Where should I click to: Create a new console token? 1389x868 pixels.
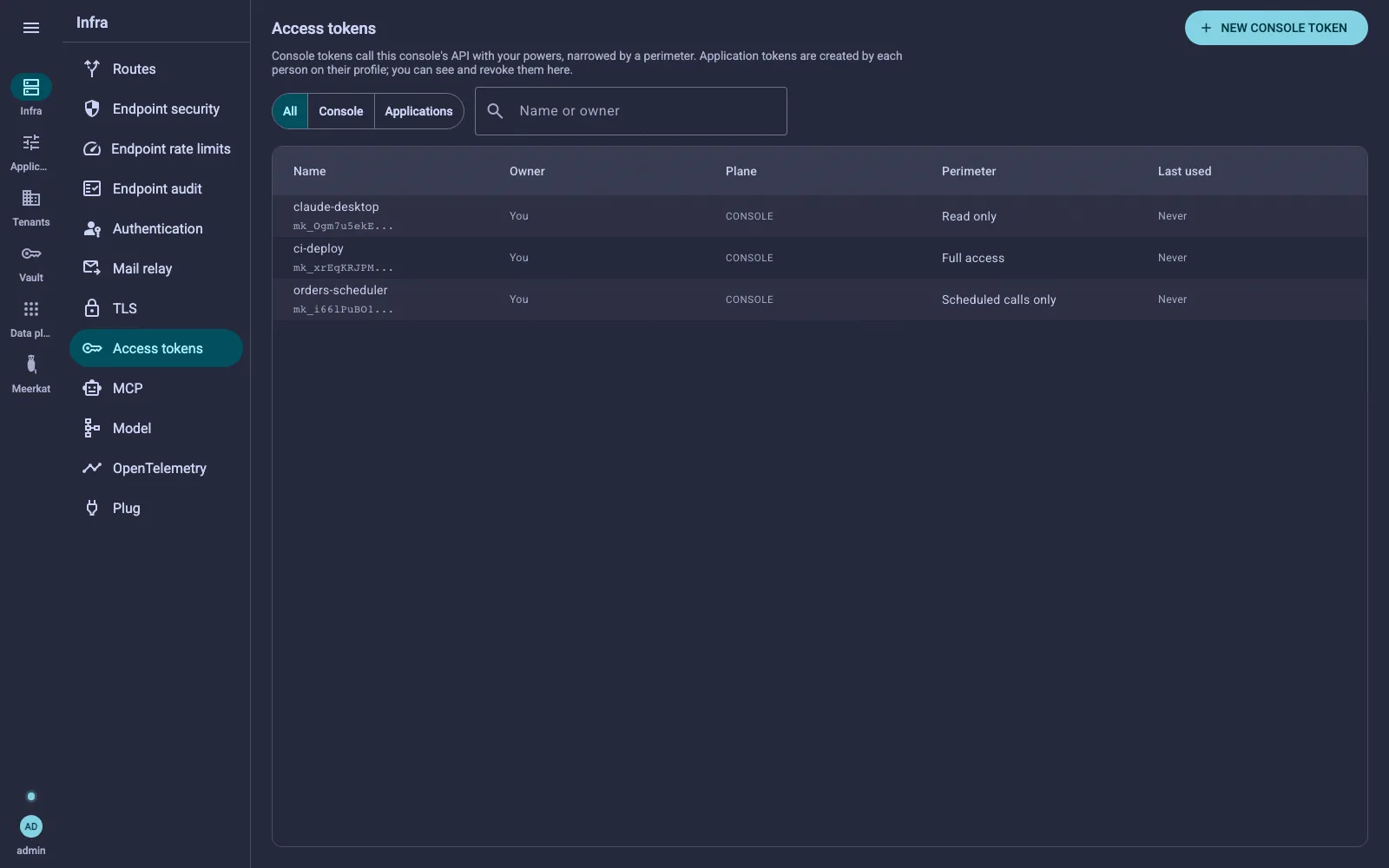(1276, 28)
